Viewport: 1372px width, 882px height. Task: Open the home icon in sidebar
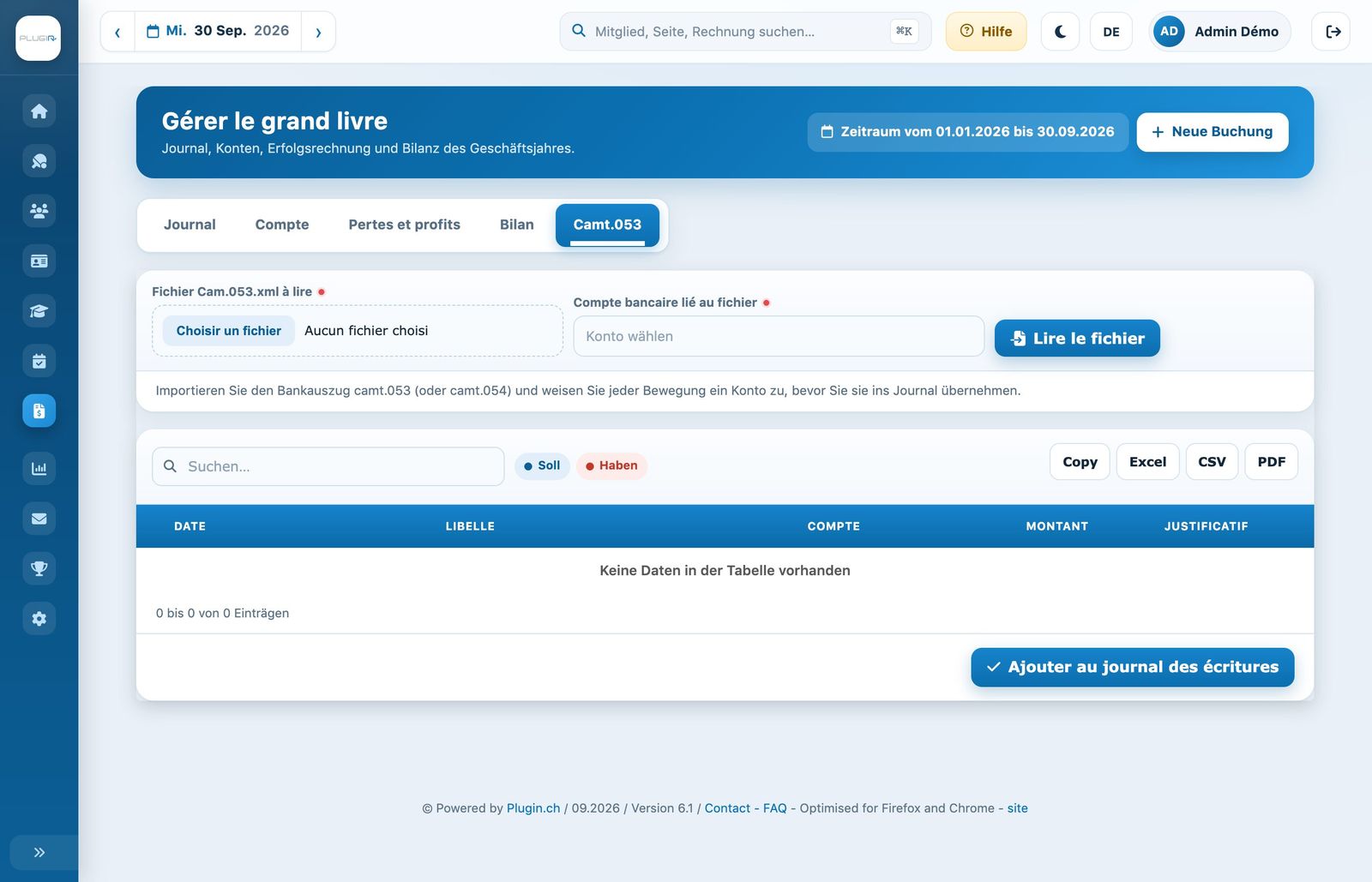(x=39, y=111)
